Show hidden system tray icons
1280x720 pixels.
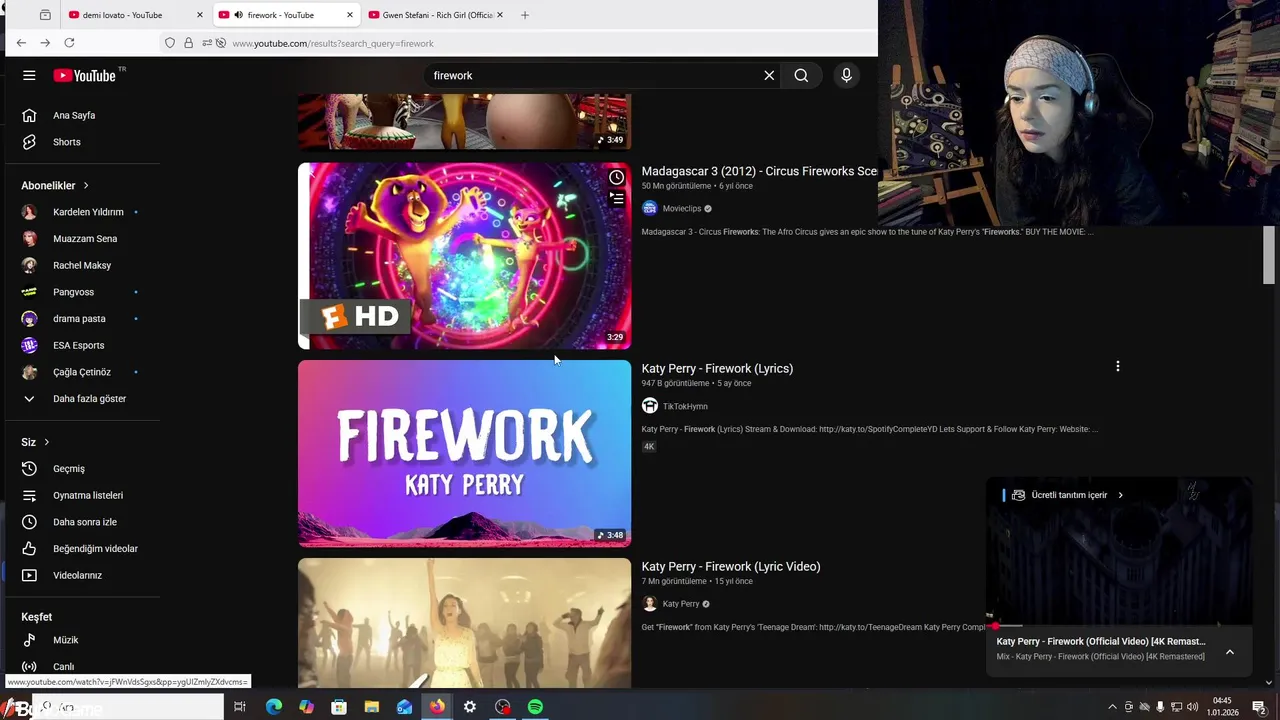[1112, 707]
